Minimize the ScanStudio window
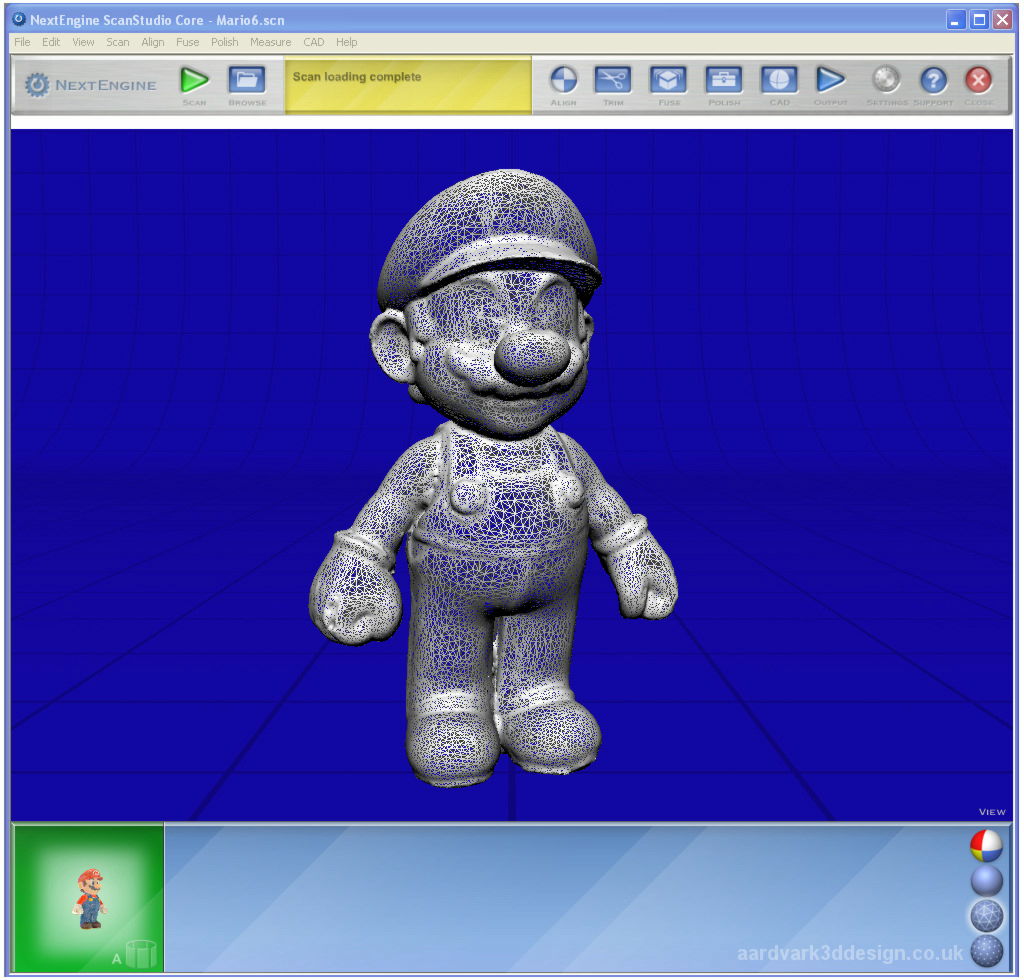This screenshot has width=1024, height=980. pyautogui.click(x=955, y=20)
